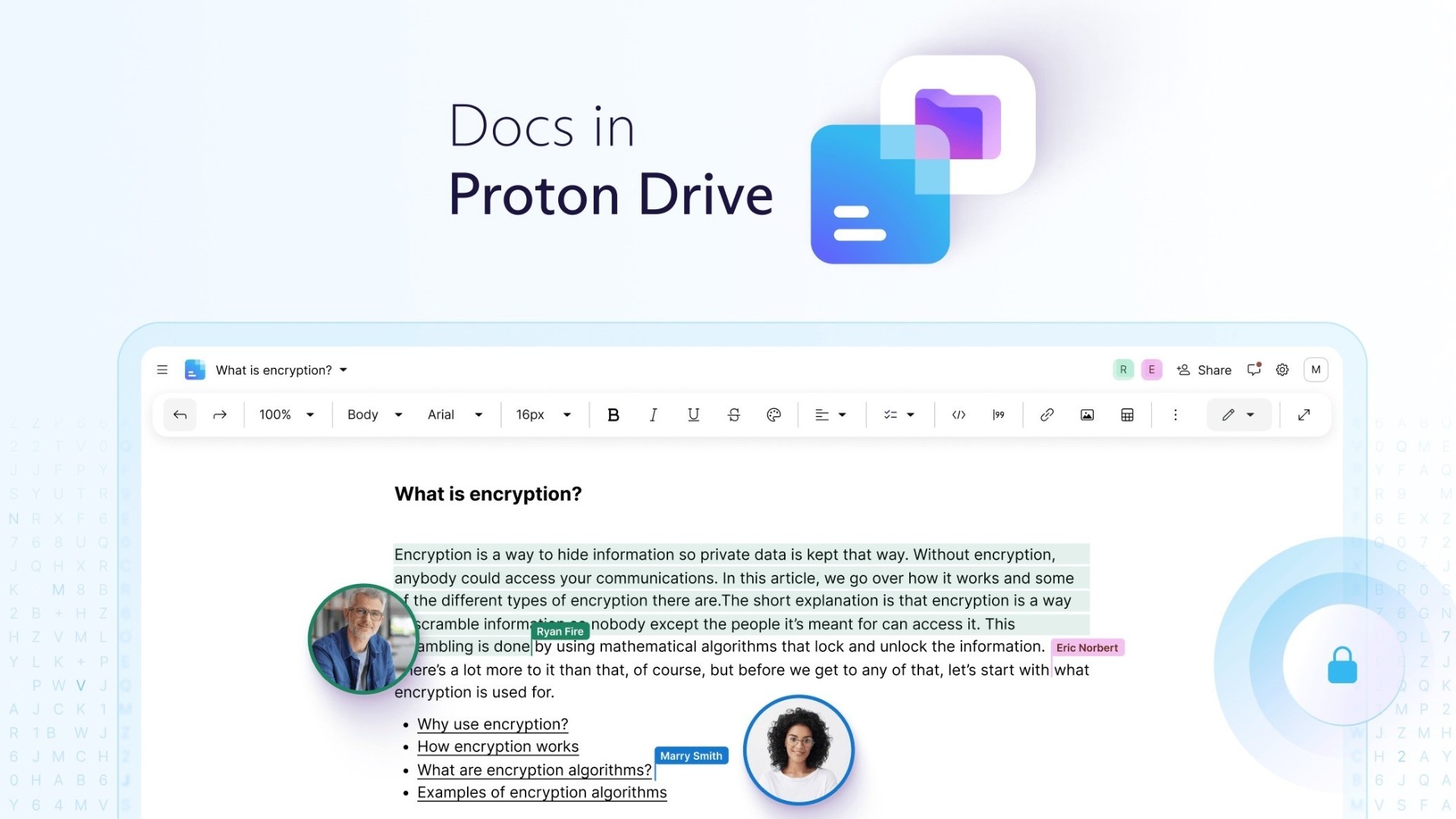Click the document title 'What is encryption?'
This screenshot has width=1456, height=819.
pos(272,369)
